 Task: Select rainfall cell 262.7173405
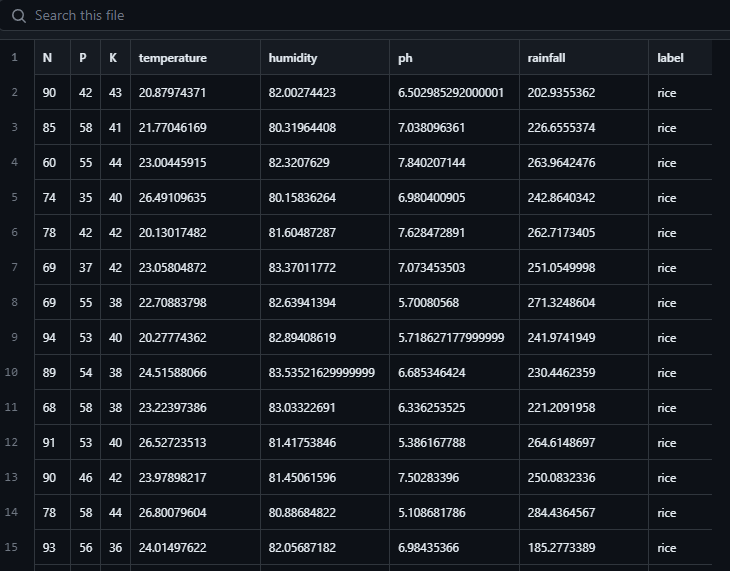pyautogui.click(x=584, y=232)
